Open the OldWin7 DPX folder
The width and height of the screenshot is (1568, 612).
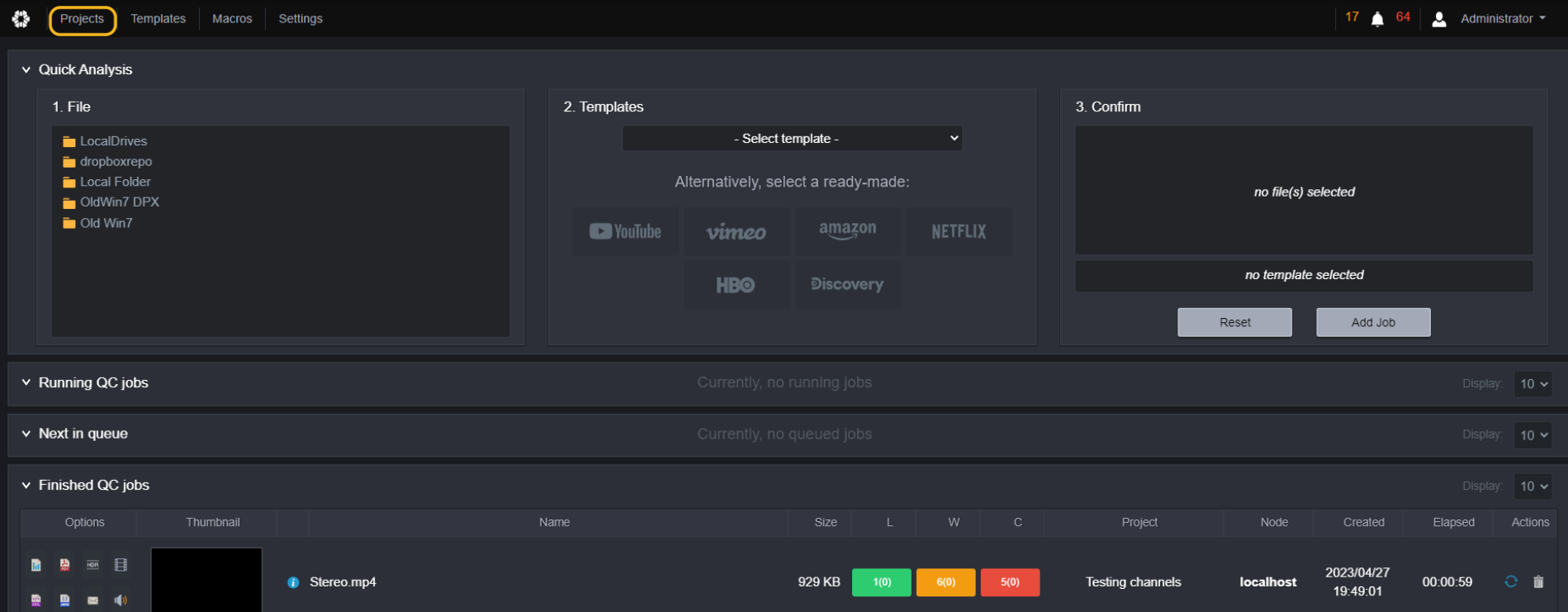click(111, 202)
